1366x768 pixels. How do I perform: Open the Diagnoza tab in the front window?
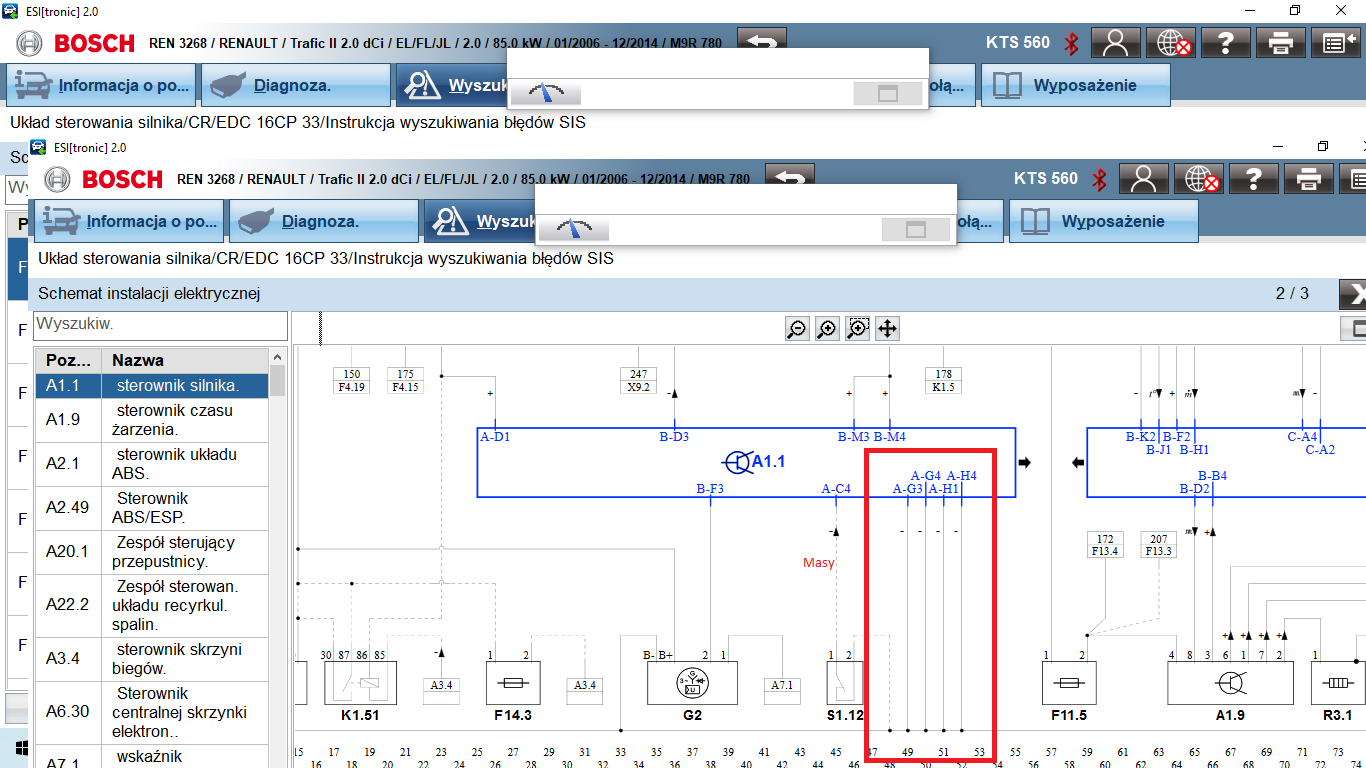point(323,221)
